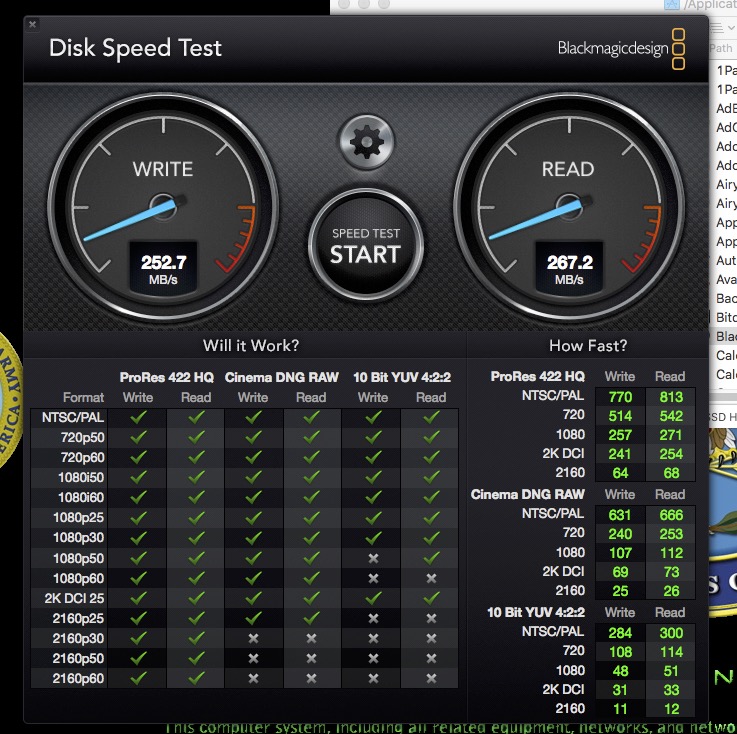Click the 1080p30 10 Bit YUV Write checkmark
The height and width of the screenshot is (734, 737).
[373, 538]
